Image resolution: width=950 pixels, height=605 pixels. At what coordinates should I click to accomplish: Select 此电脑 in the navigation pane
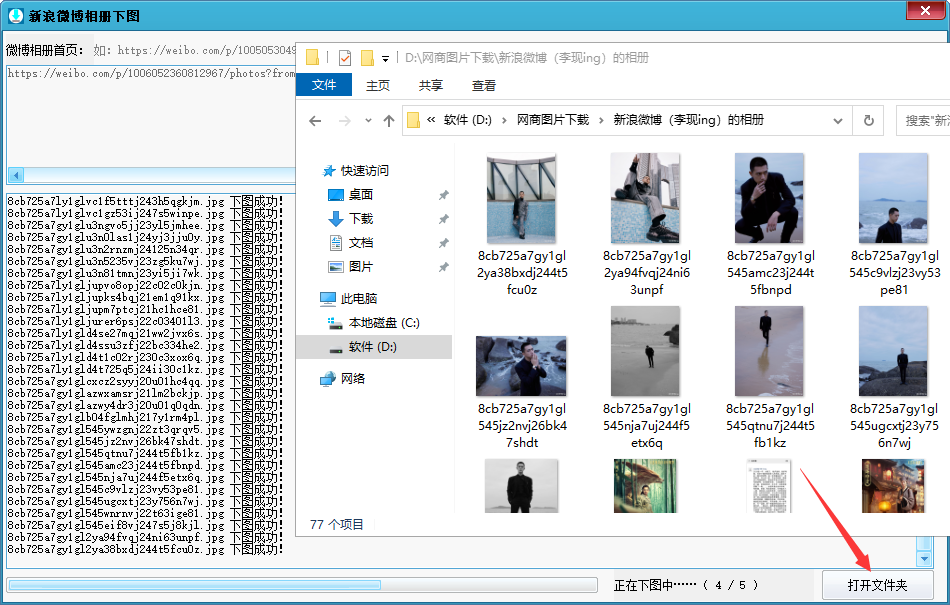(358, 299)
